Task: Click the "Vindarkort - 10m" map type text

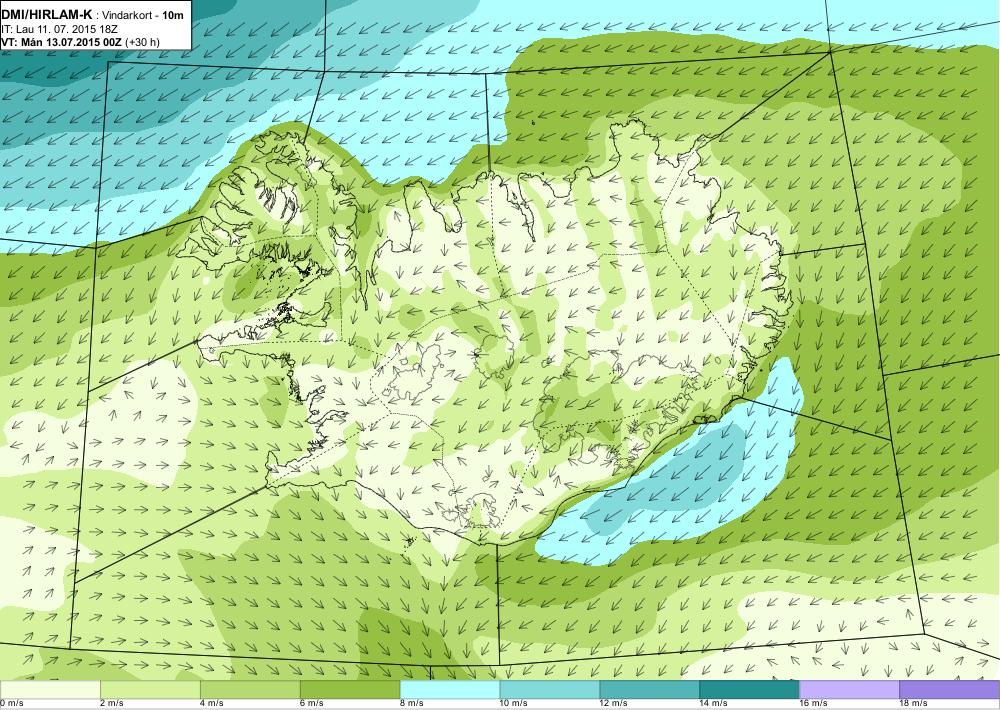Action: coord(143,16)
